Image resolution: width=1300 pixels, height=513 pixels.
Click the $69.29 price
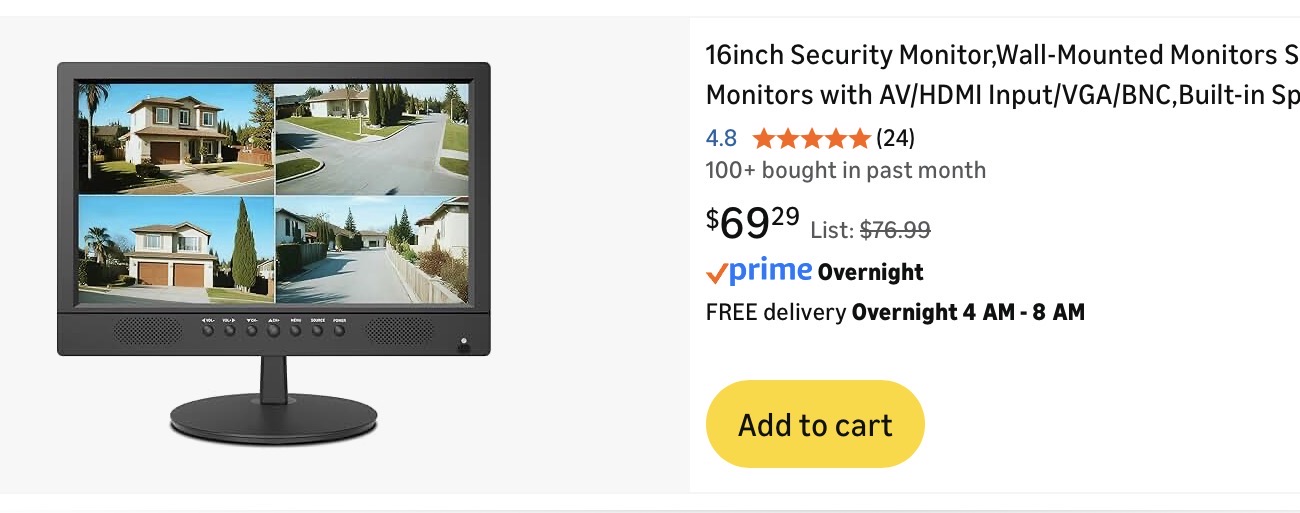[x=753, y=222]
